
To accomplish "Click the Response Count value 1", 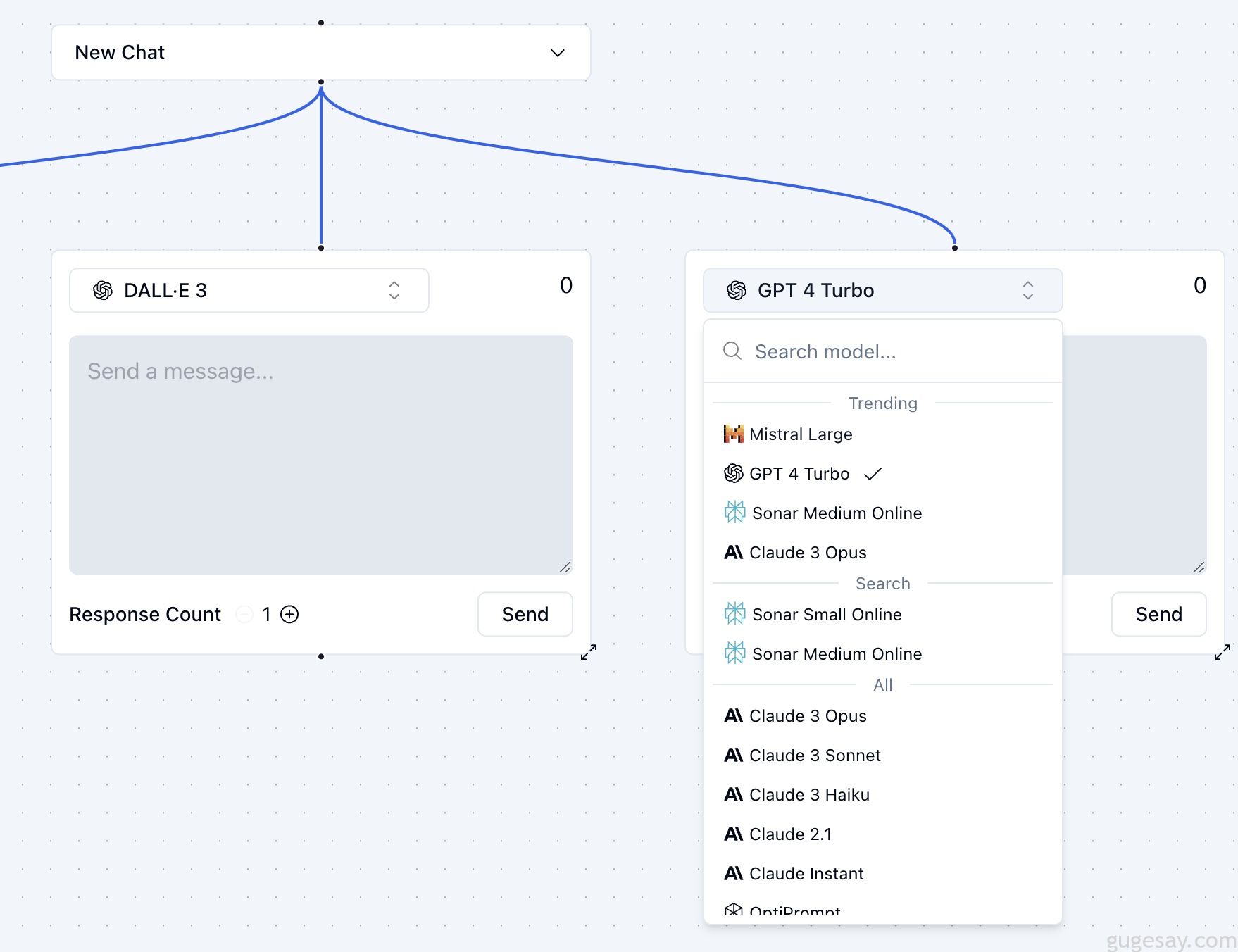I will click(266, 615).
